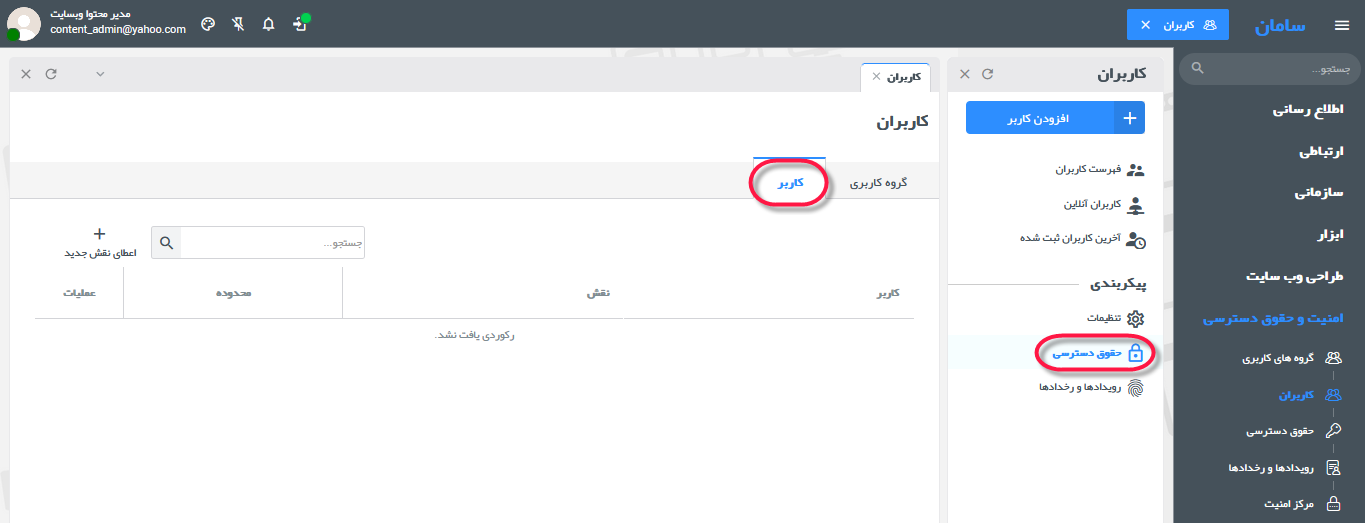Click the محدوده column header
Screen dimensions: 1365x523
(x=233, y=293)
